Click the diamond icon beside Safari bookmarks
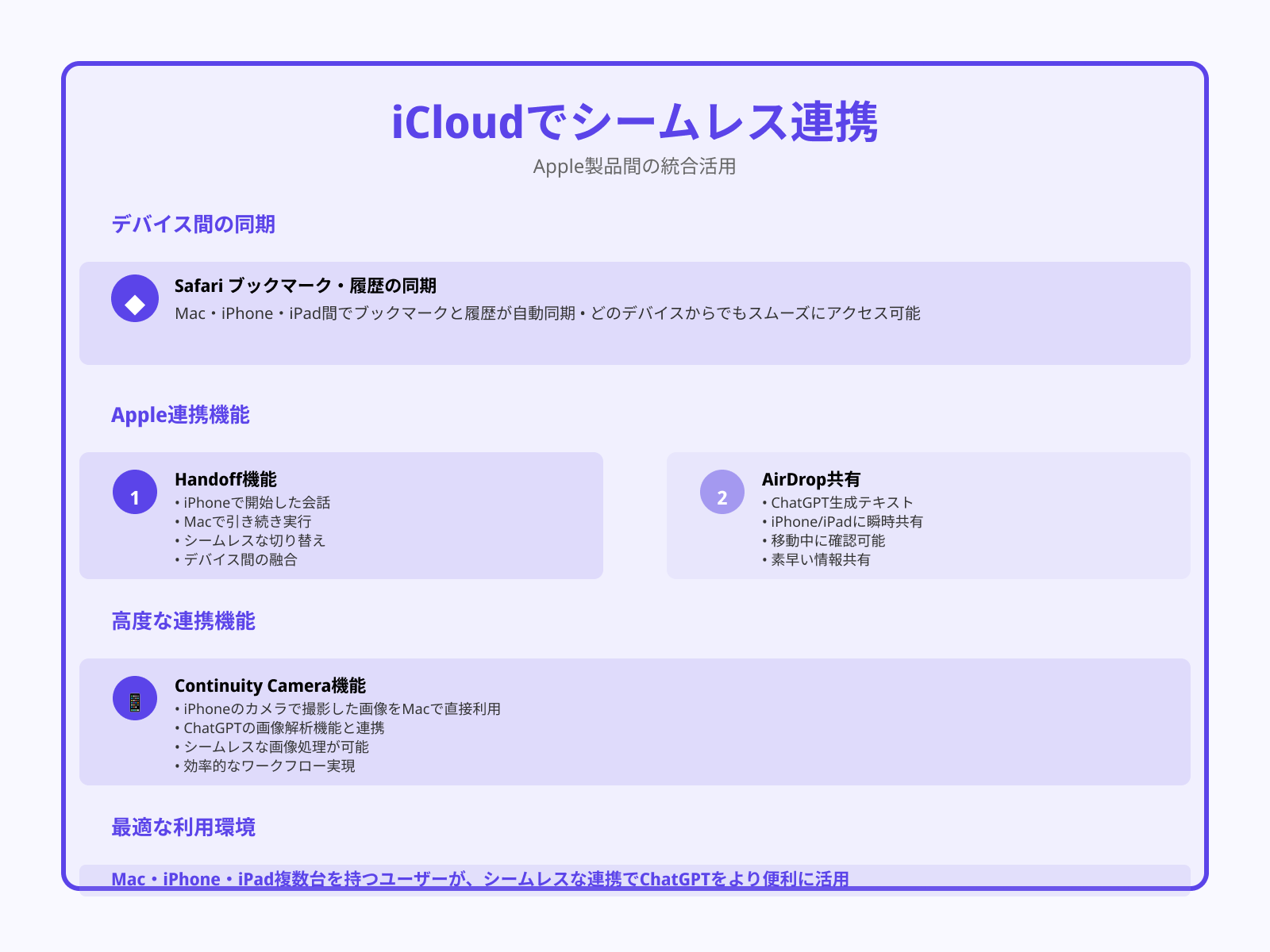The image size is (1270, 952). click(135, 299)
